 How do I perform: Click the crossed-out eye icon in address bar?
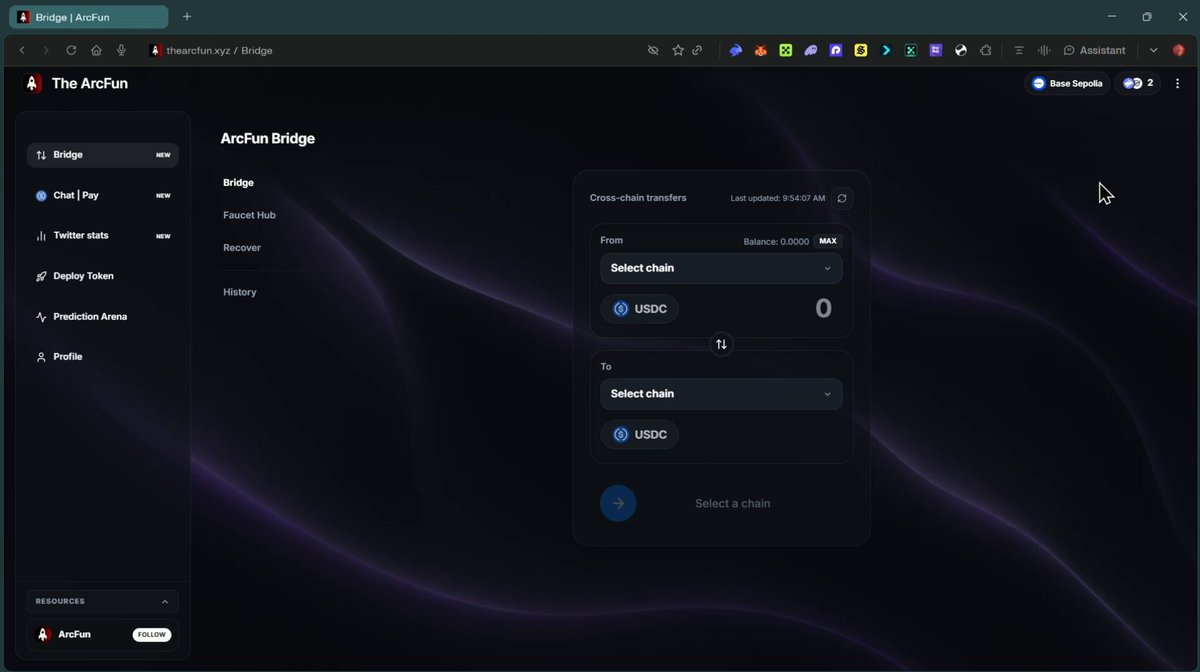pos(653,50)
